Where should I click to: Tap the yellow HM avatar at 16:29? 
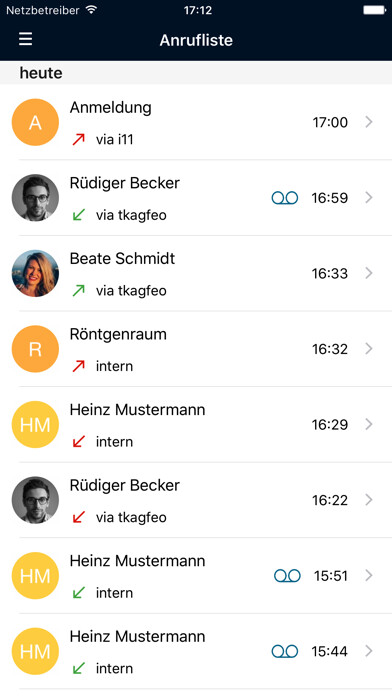[x=35, y=424]
